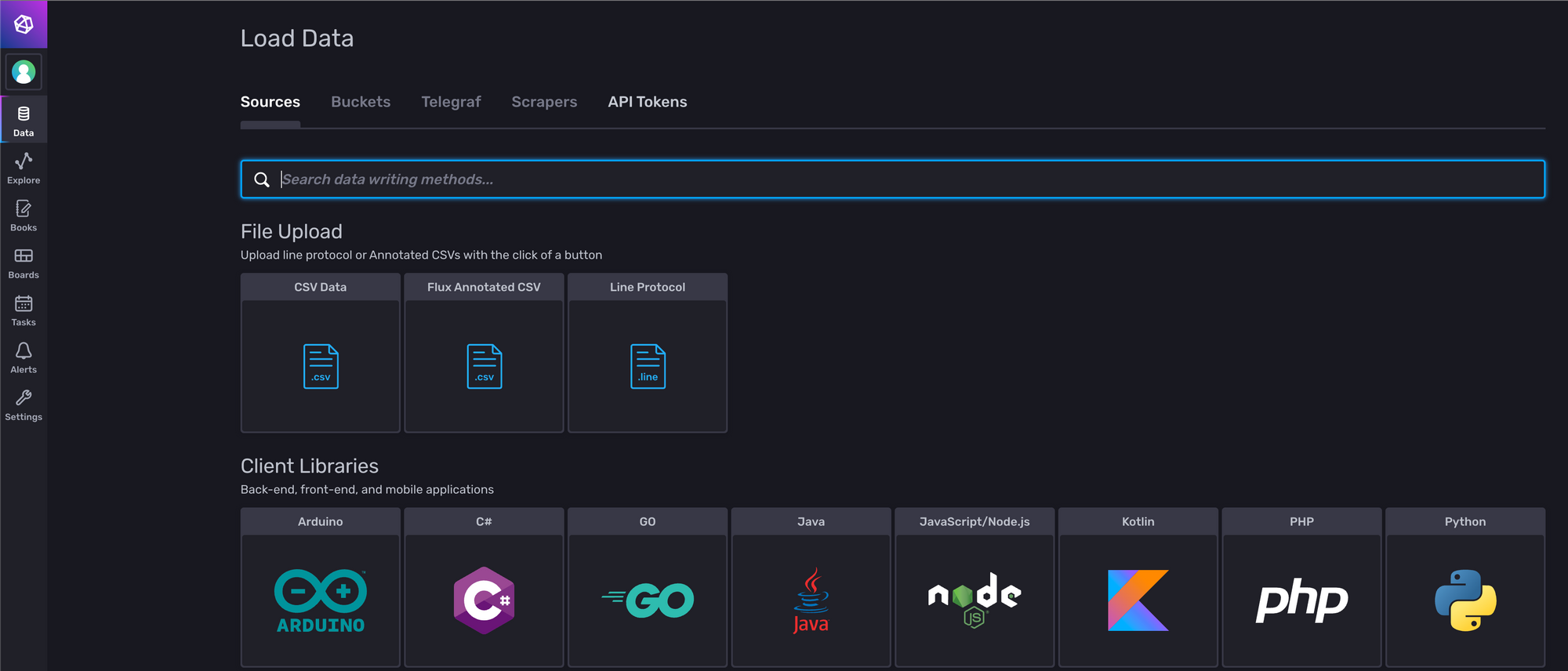
Task: Choose the Go client library logo
Action: (648, 600)
